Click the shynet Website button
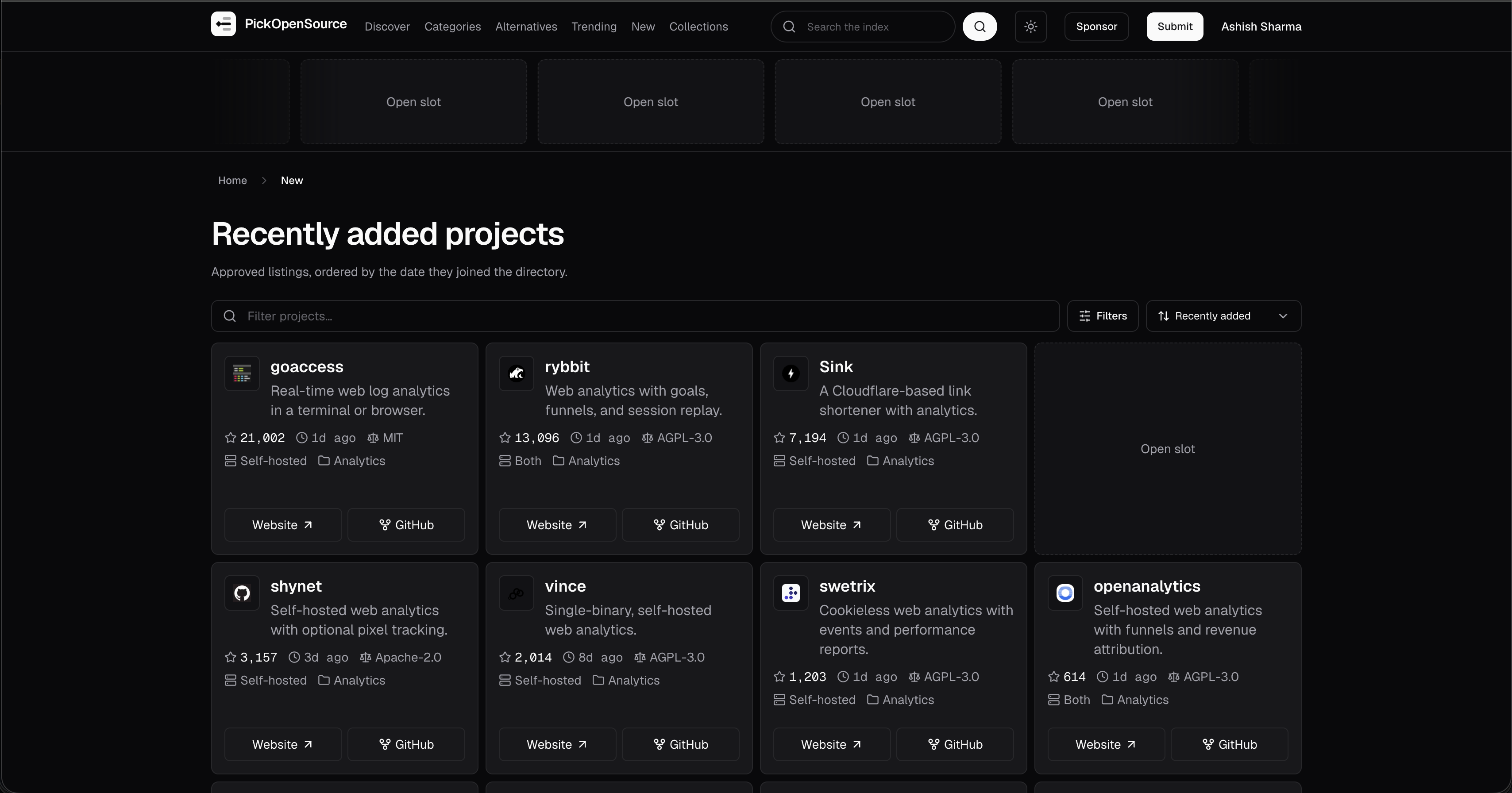Viewport: 1512px width, 793px height. [x=283, y=744]
